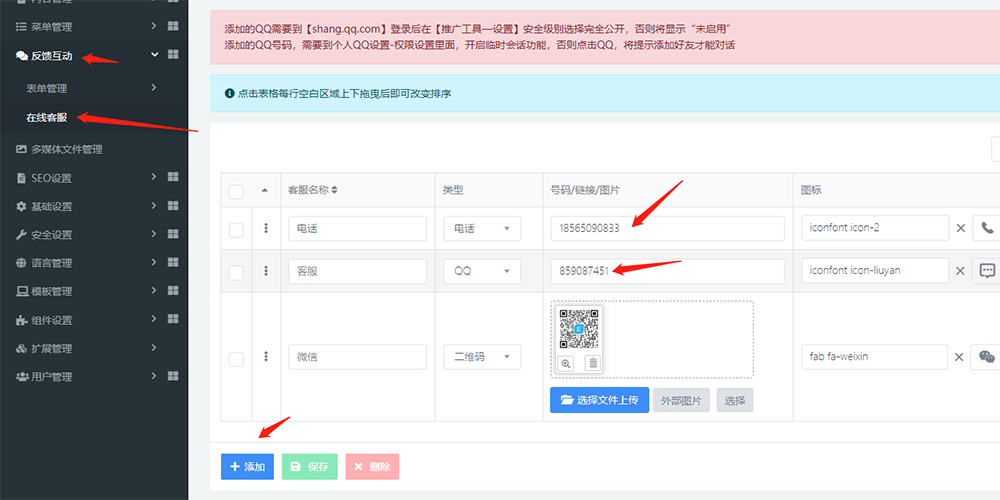Sort the table by 客服名称 column
Image resolution: width=1000 pixels, height=500 pixels.
click(333, 190)
